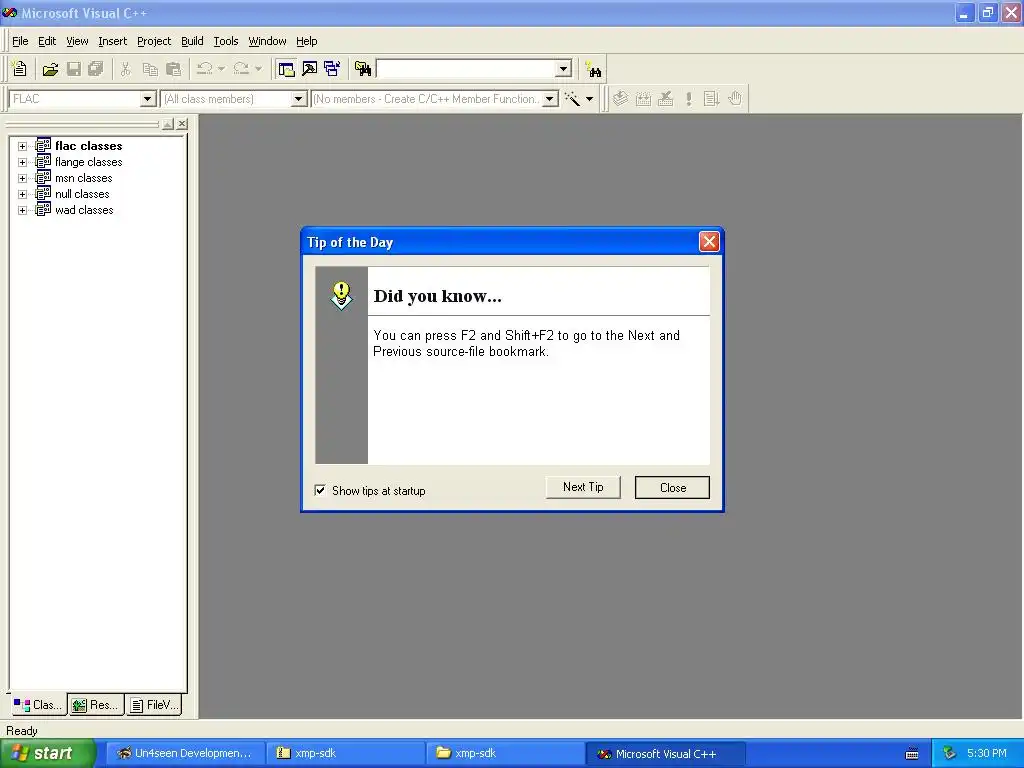This screenshot has width=1024, height=768.
Task: Click the Cut scissors icon
Action: click(x=125, y=69)
